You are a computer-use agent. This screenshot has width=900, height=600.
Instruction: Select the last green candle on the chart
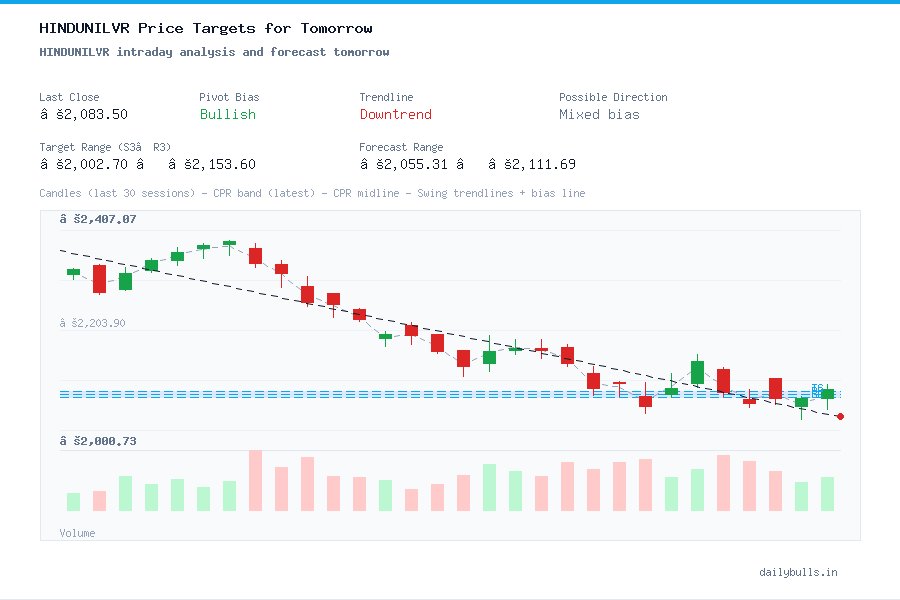[x=828, y=393]
